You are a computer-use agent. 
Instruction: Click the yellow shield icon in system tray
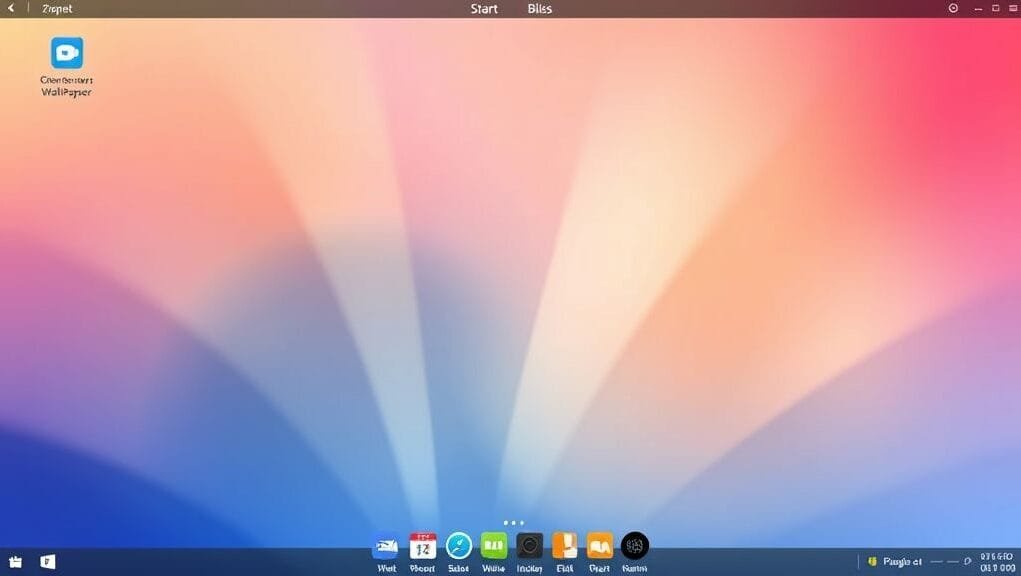873,561
